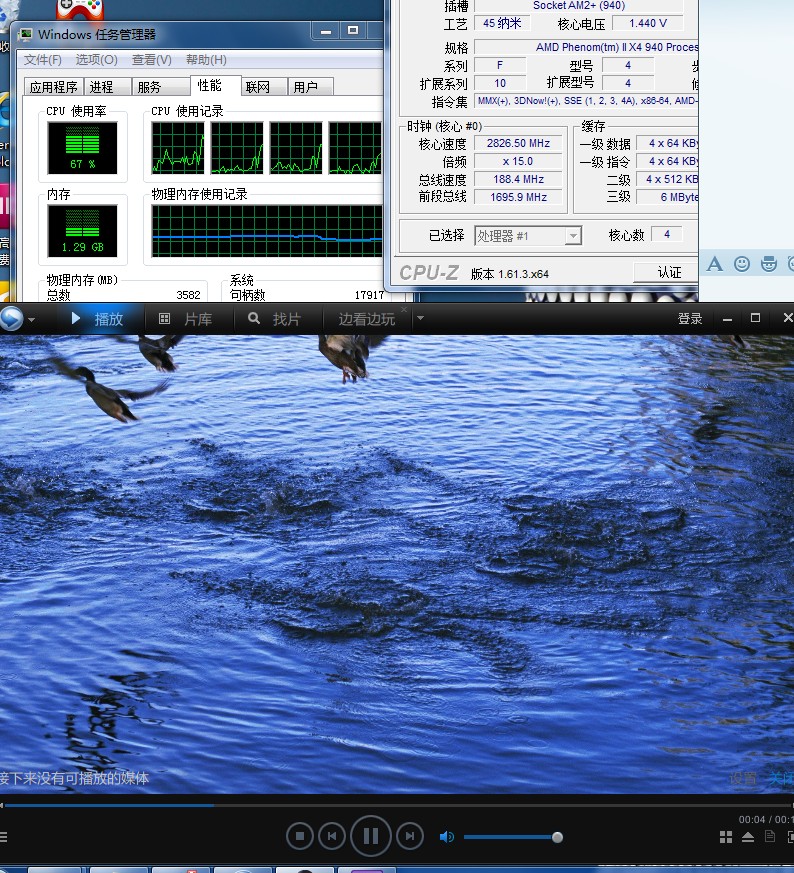Screen dimensions: 794x873
Task: Click the 1695.9 MHz value in CPU-Z
Action: pos(518,197)
